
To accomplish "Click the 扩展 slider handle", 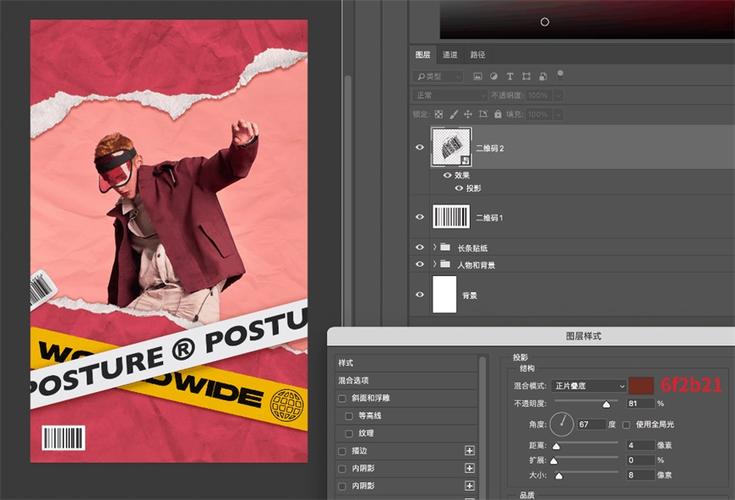I will (x=554, y=461).
